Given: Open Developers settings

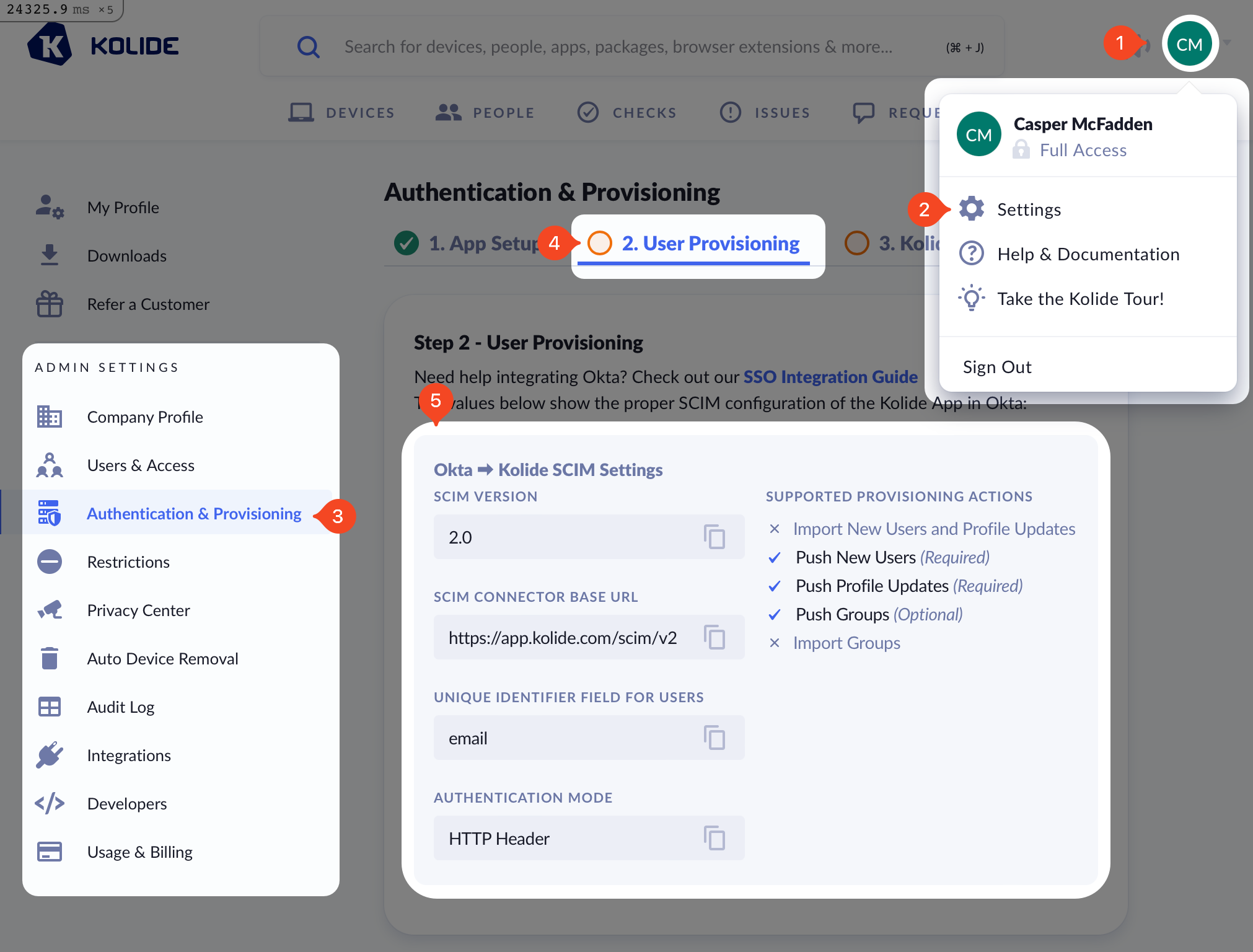Looking at the screenshot, I should click(x=126, y=803).
